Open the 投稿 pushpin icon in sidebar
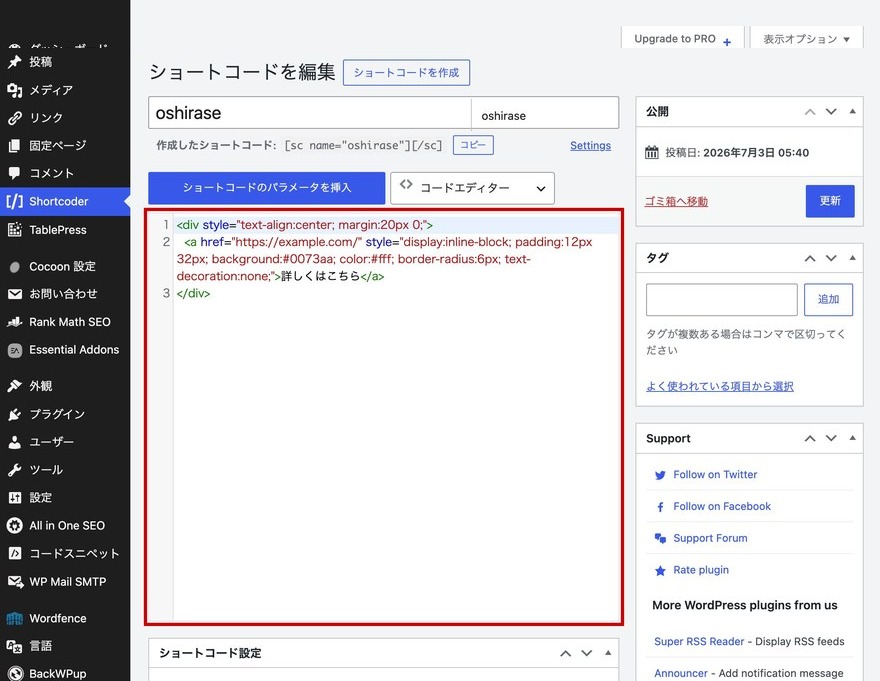This screenshot has width=880, height=681. (x=15, y=62)
